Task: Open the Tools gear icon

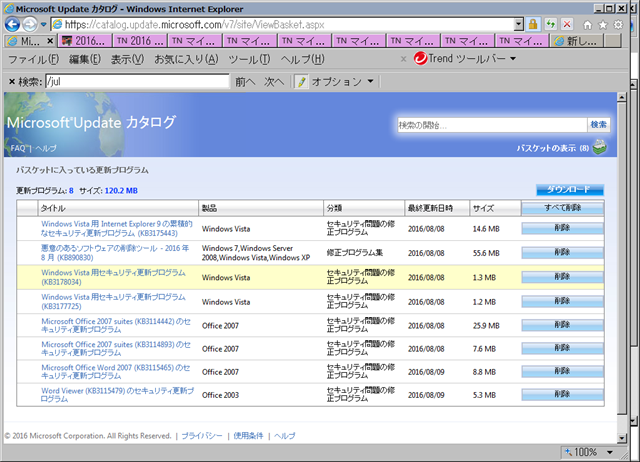Action: tap(618, 25)
